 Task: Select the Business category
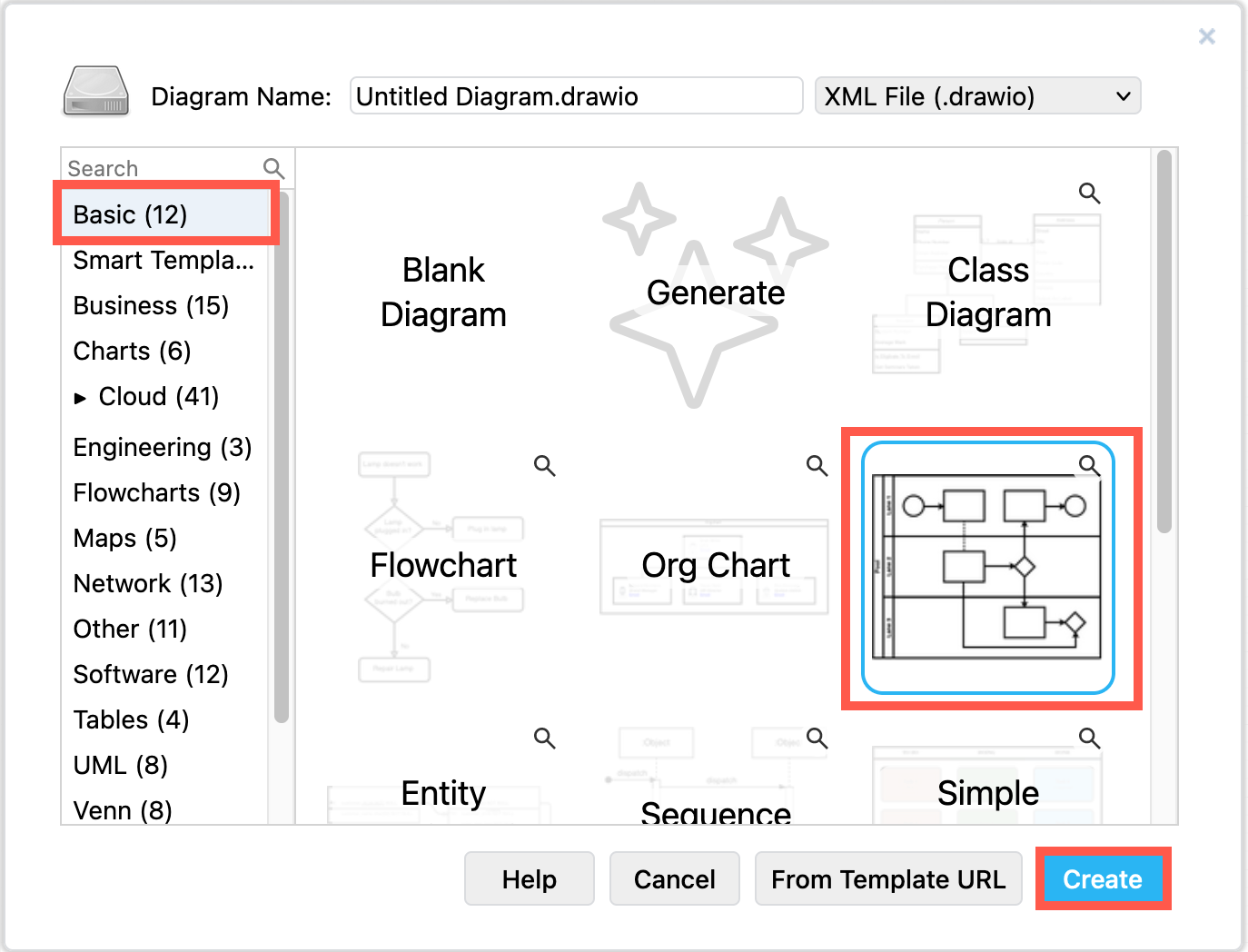point(151,306)
